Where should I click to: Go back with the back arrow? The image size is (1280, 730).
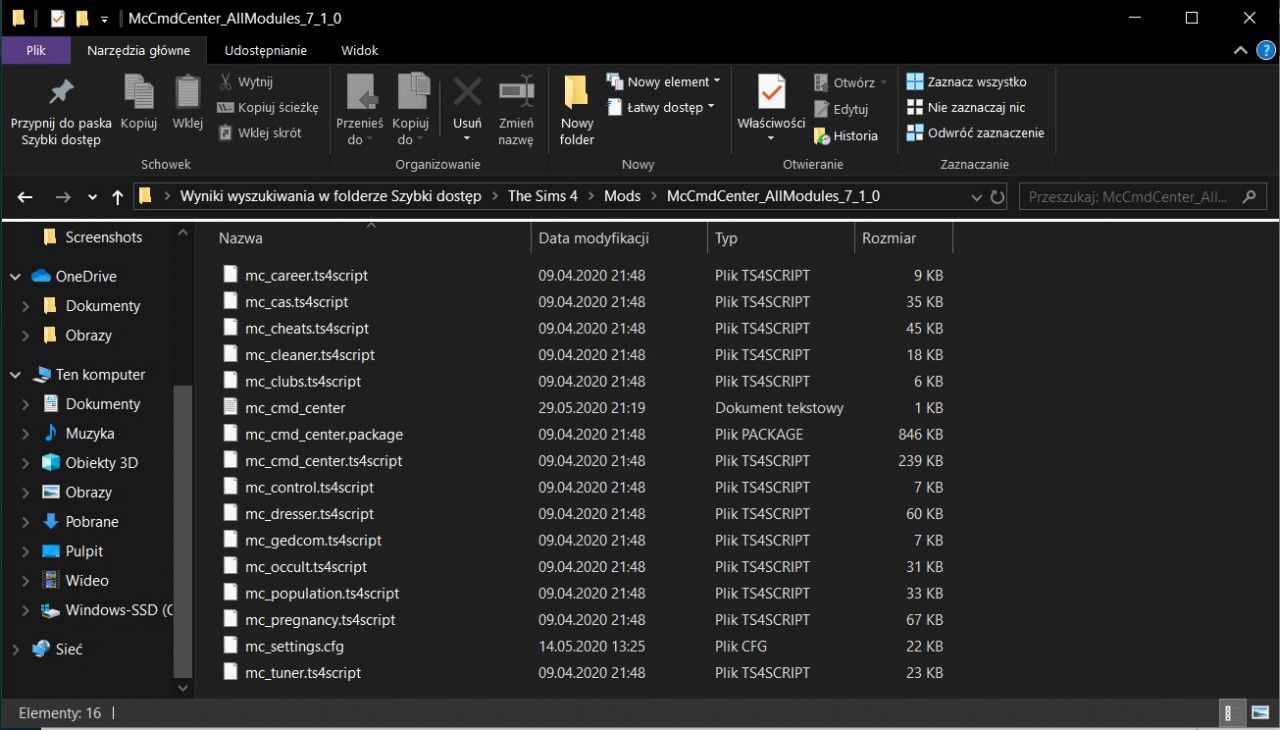[x=25, y=197]
